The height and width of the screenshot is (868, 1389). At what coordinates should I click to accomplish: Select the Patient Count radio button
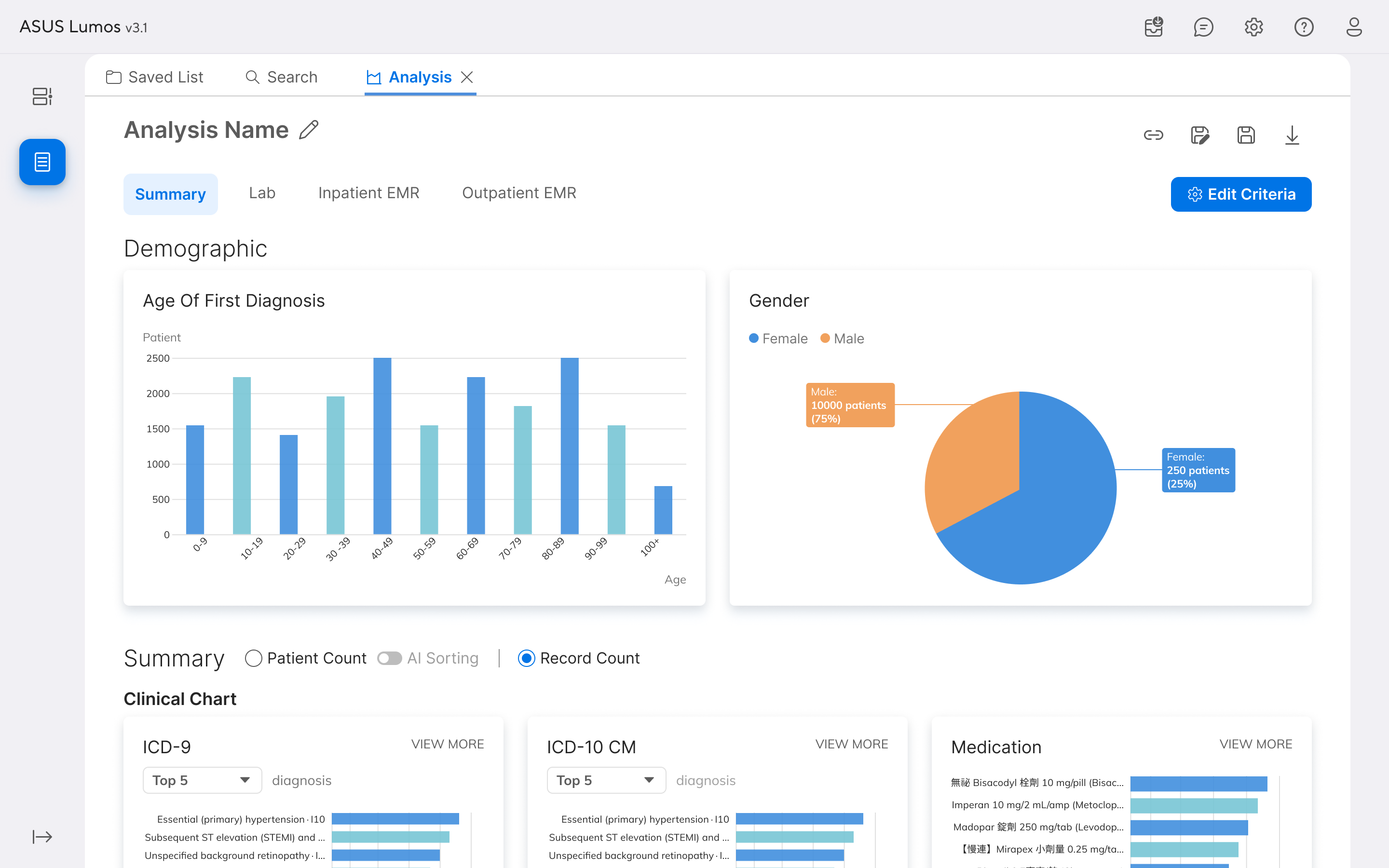tap(253, 658)
